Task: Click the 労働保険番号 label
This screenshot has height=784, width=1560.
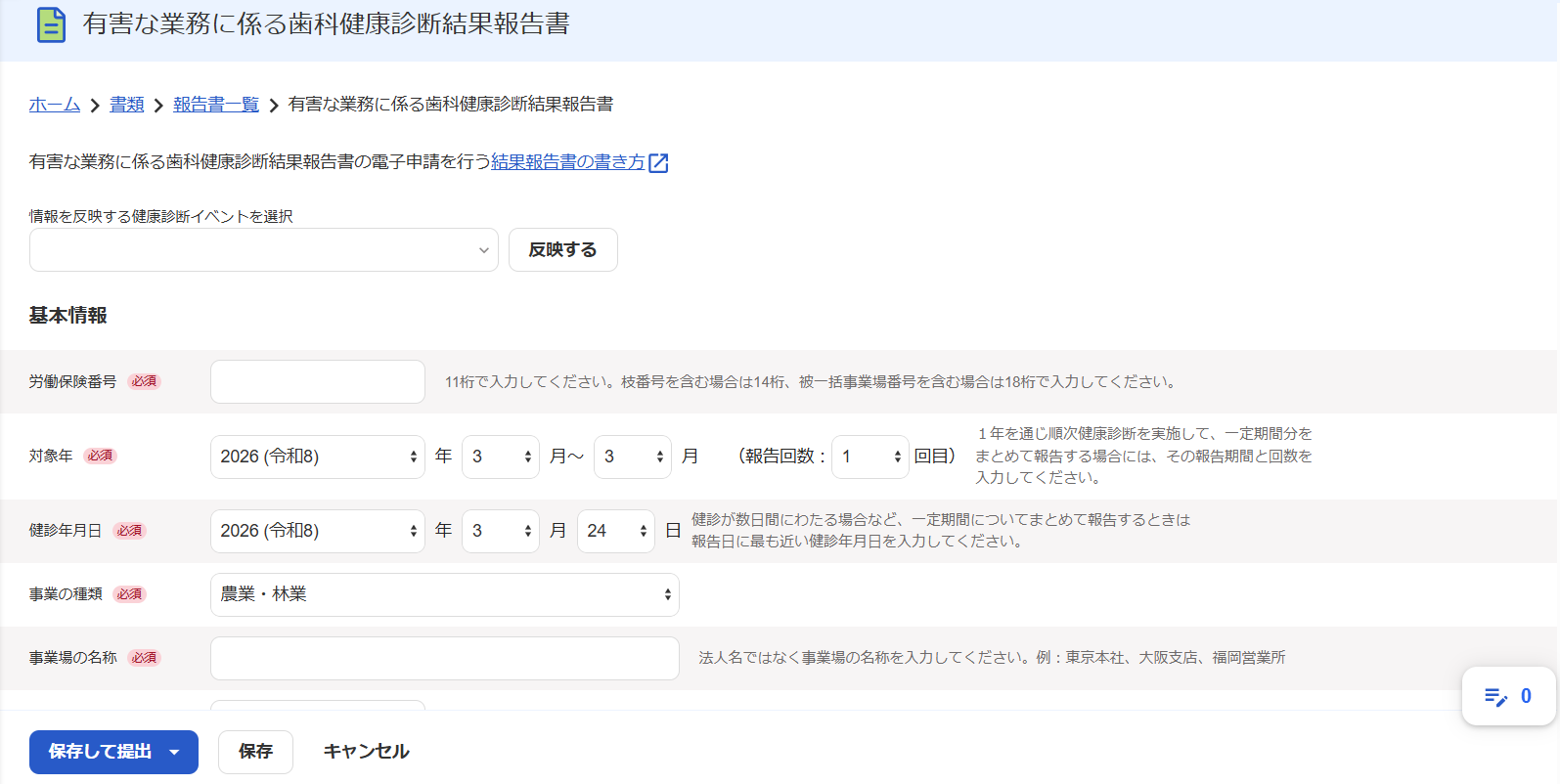Action: [73, 382]
